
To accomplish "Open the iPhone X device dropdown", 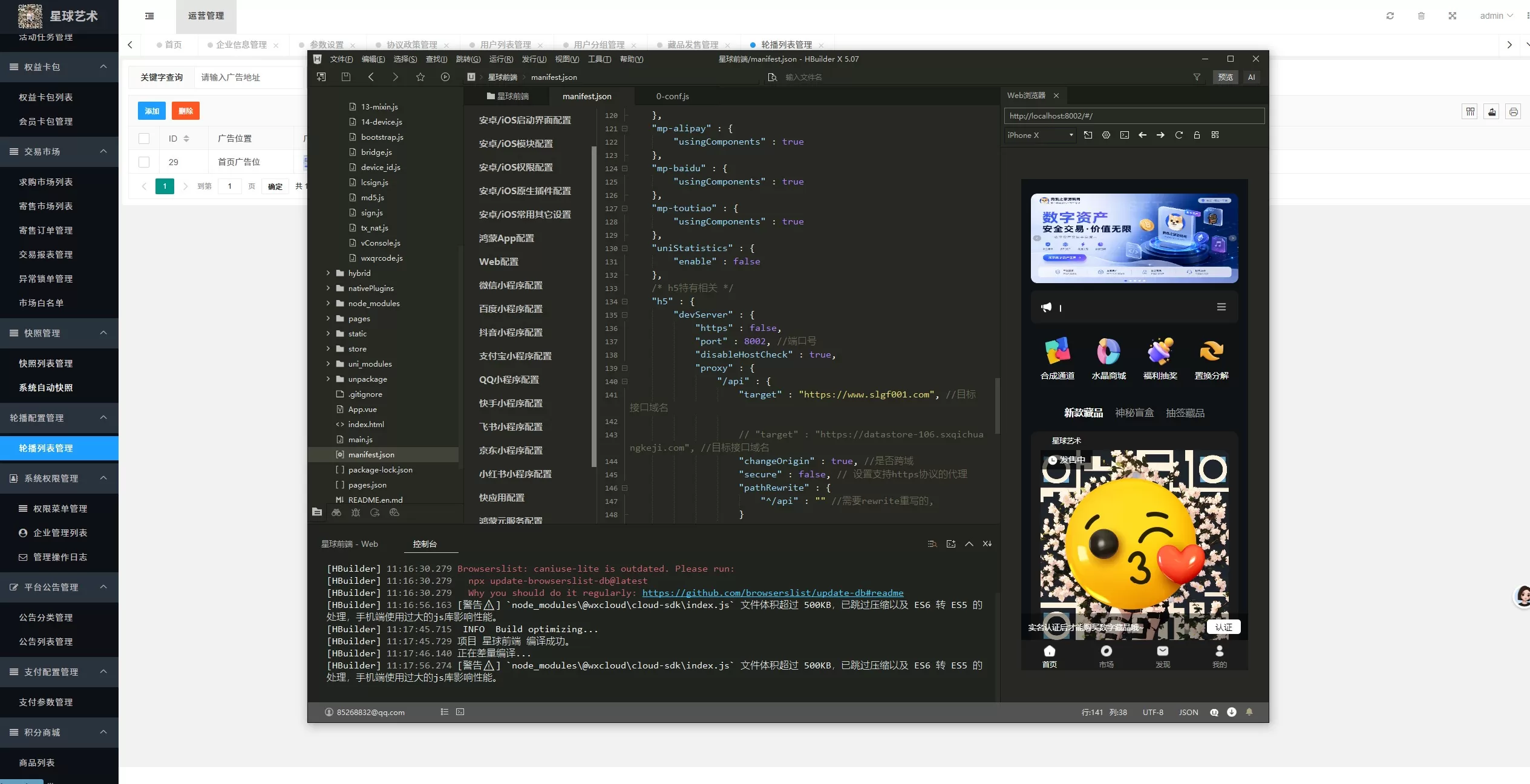I will pos(1041,135).
